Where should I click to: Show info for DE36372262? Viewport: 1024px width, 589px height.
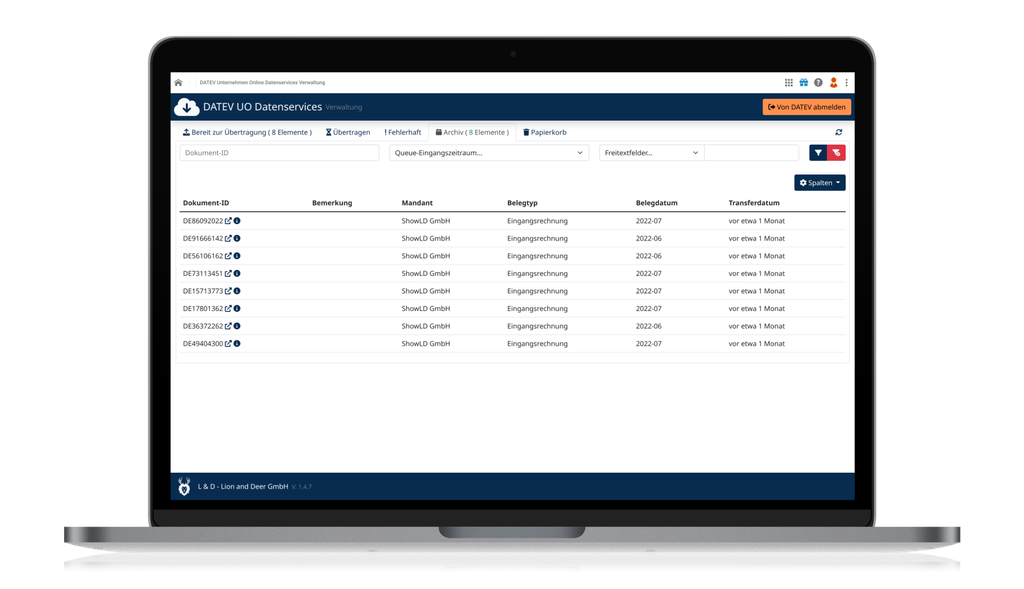point(237,326)
